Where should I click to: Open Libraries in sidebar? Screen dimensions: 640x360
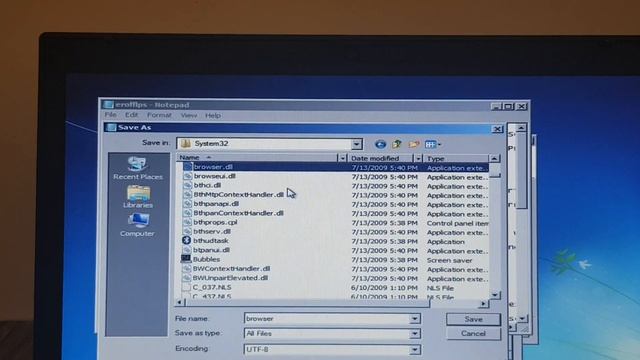[x=138, y=197]
